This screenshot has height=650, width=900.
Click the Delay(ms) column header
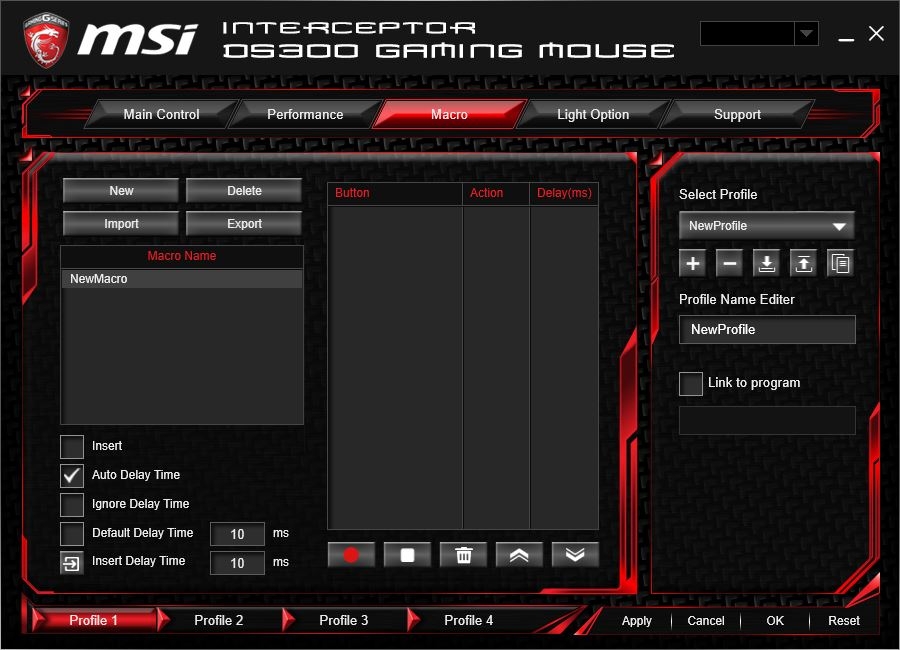[564, 194]
